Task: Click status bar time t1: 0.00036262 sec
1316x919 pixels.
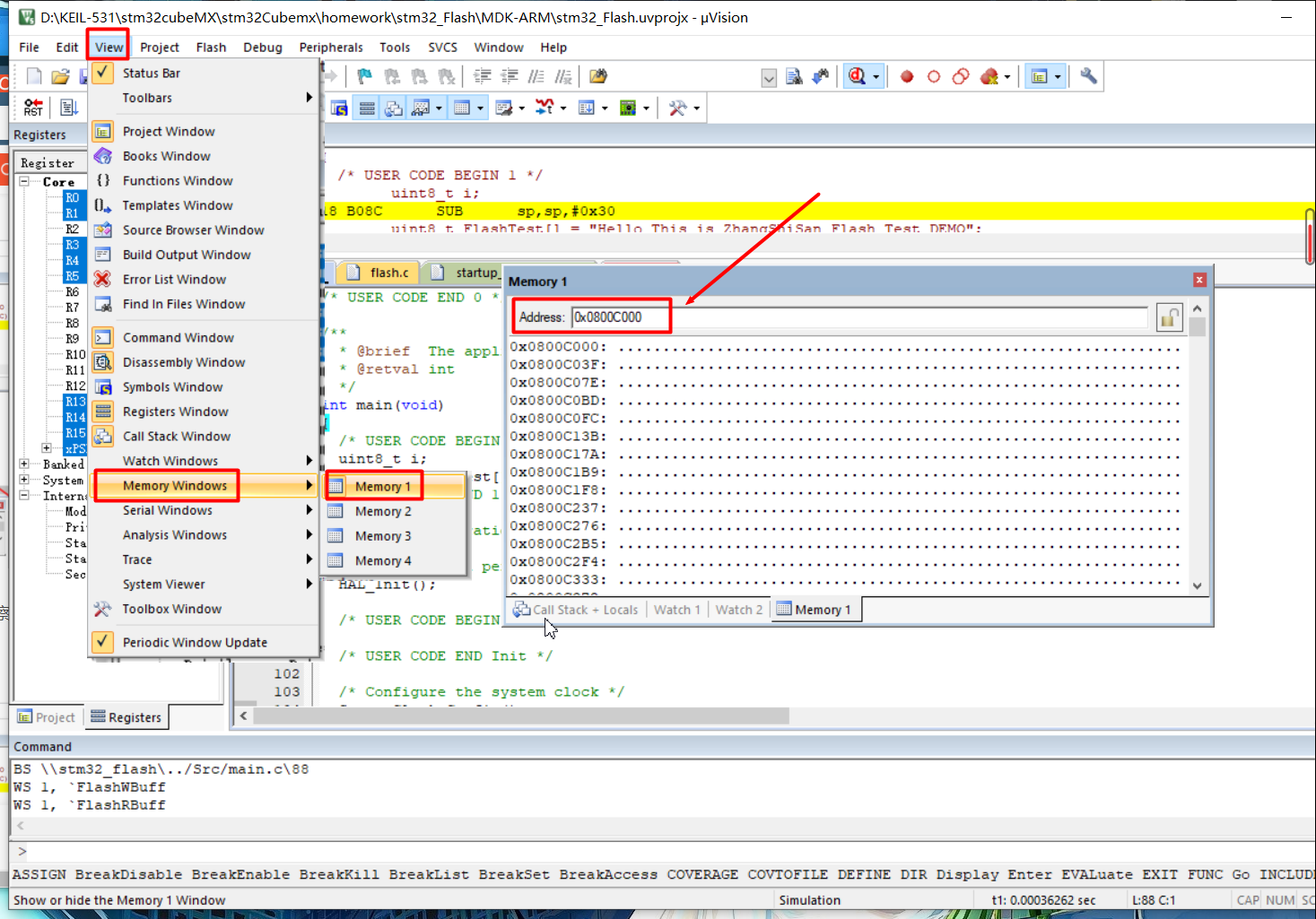Action: coord(1043,900)
